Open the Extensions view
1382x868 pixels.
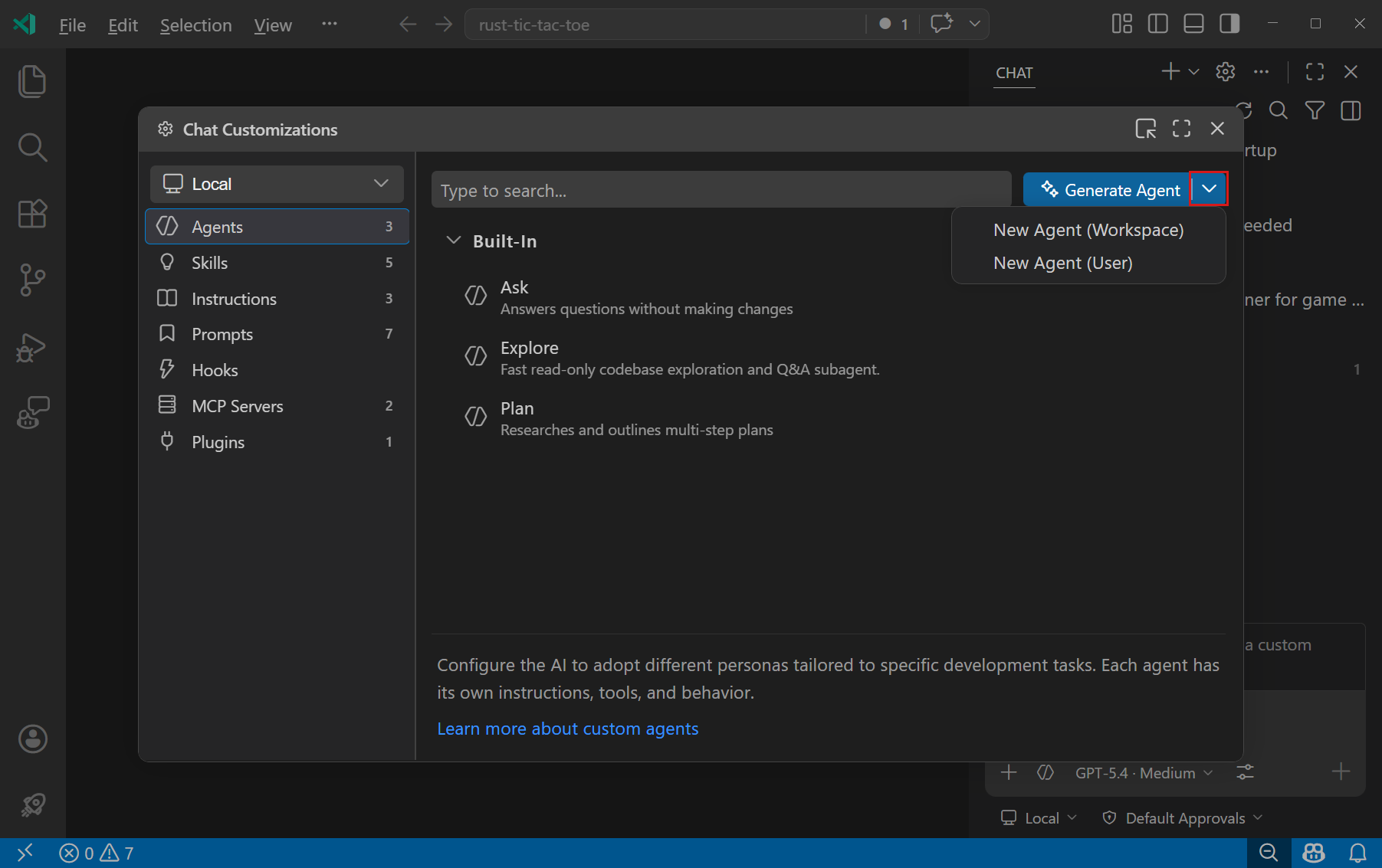pos(31,214)
